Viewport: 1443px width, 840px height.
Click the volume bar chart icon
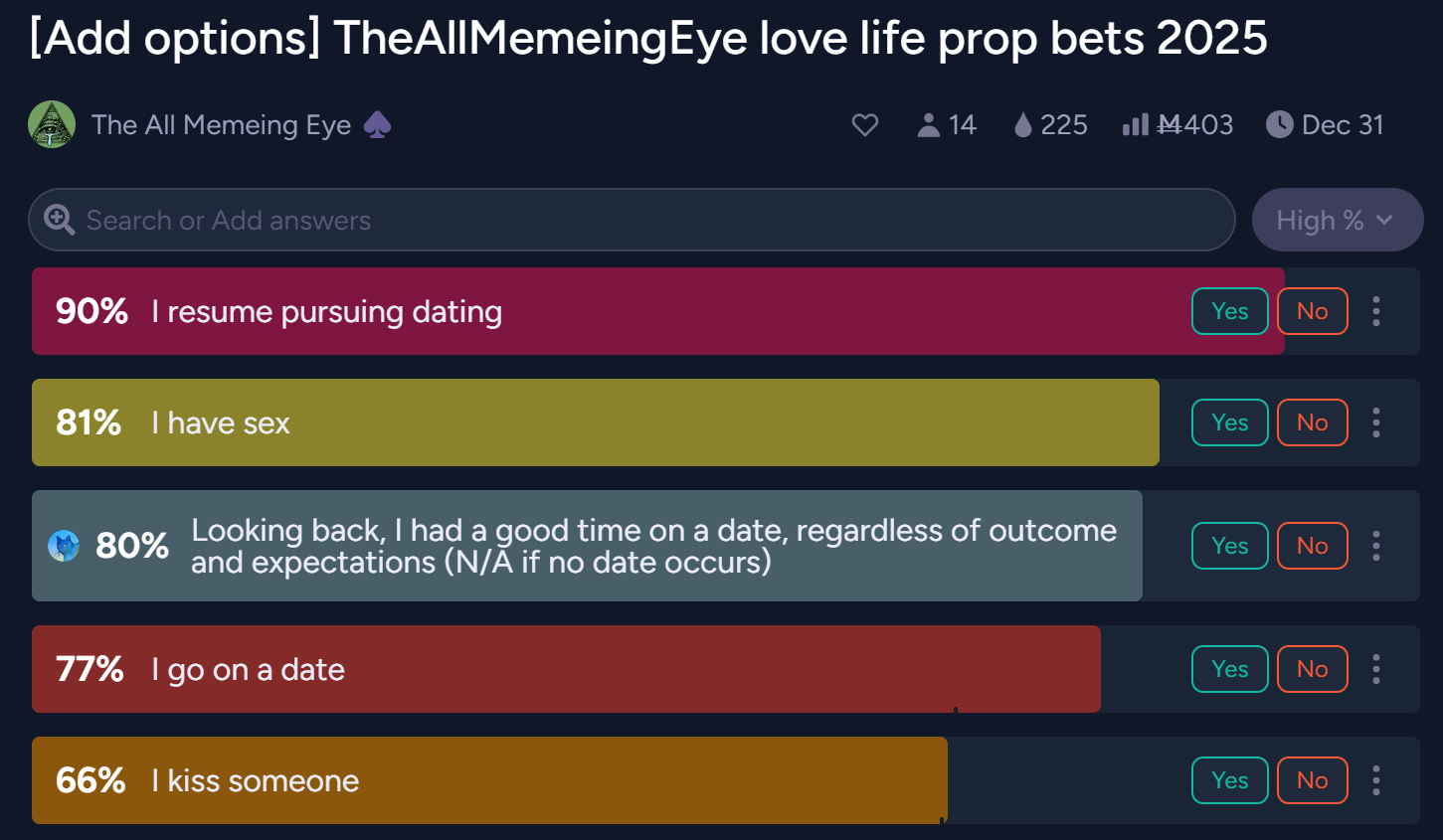pyautogui.click(x=1135, y=125)
